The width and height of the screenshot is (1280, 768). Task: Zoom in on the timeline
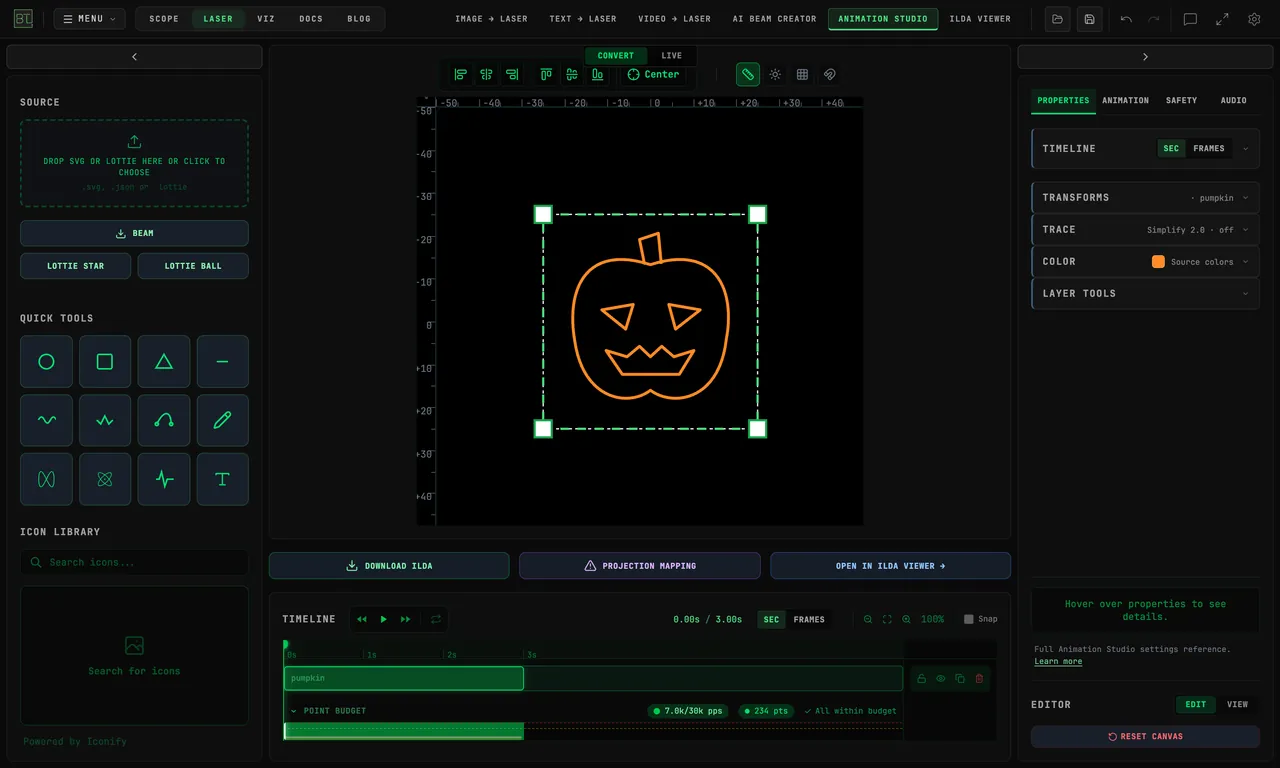(907, 619)
